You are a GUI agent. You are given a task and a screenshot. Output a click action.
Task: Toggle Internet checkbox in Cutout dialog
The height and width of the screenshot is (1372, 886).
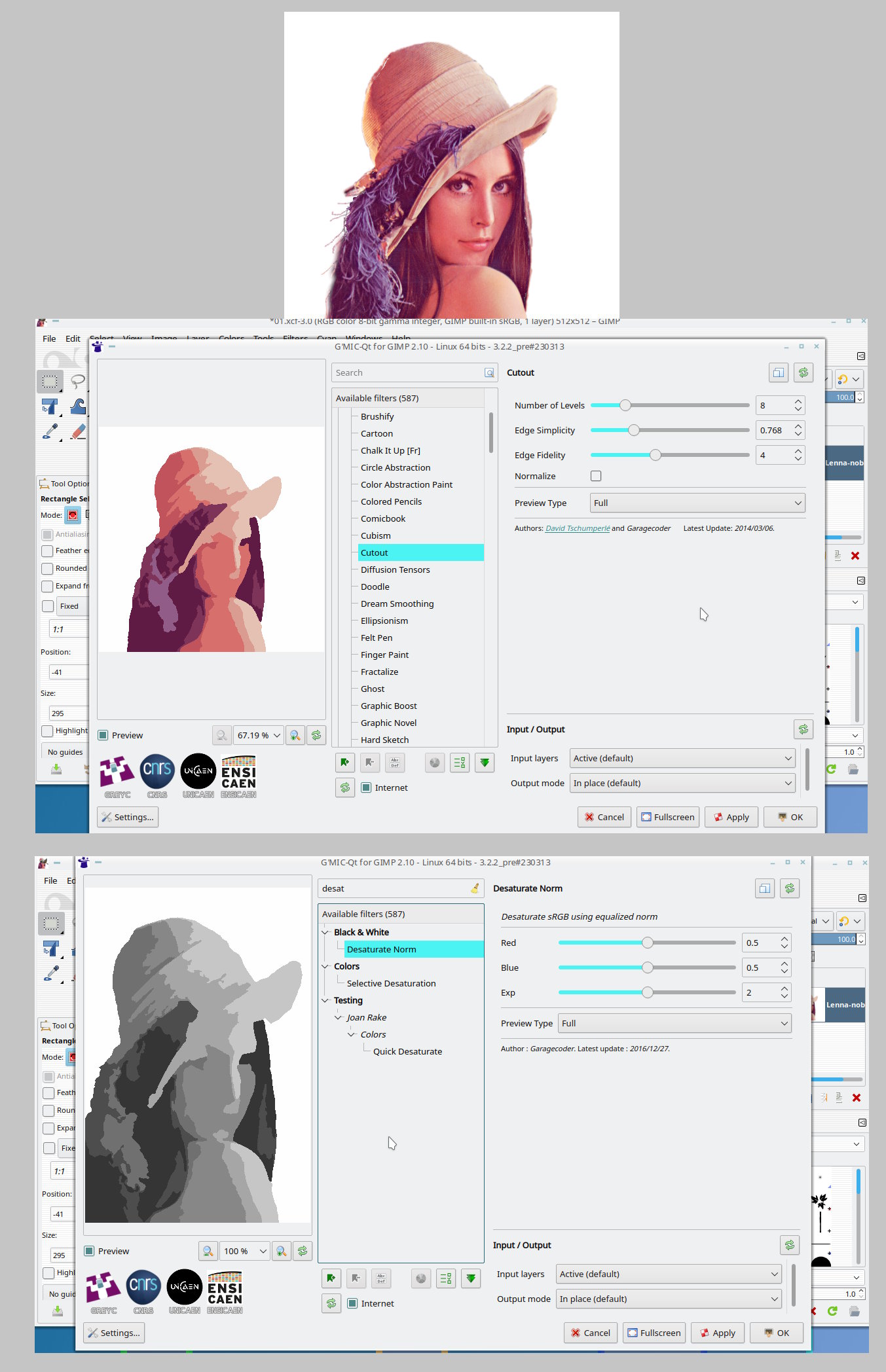point(366,787)
